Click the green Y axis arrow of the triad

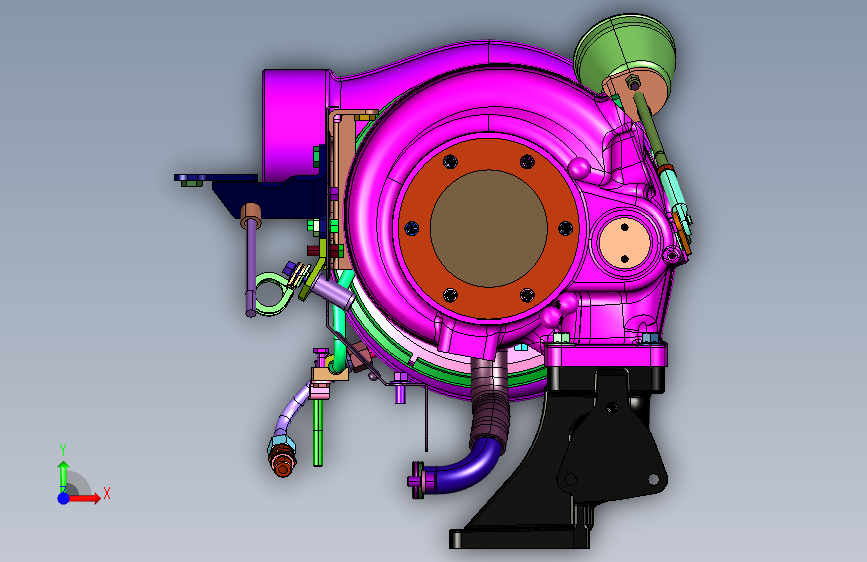[63, 476]
